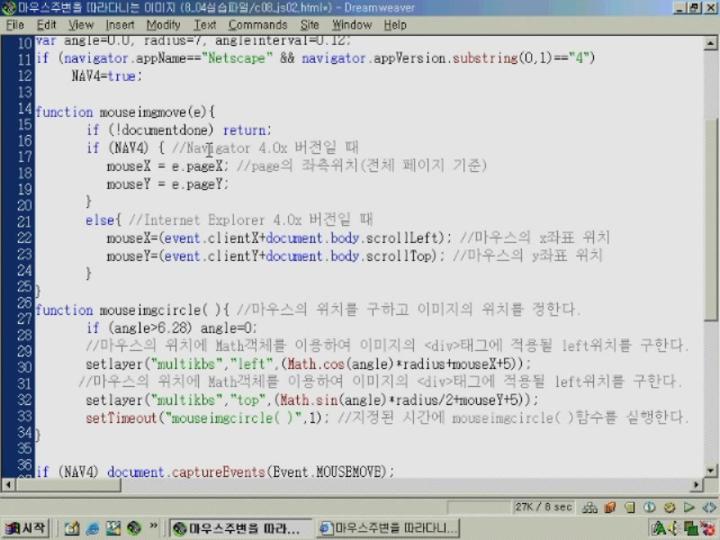Click the horizontal scrollbar left arrow
Image resolution: width=720 pixels, height=540 pixels.
[8, 484]
